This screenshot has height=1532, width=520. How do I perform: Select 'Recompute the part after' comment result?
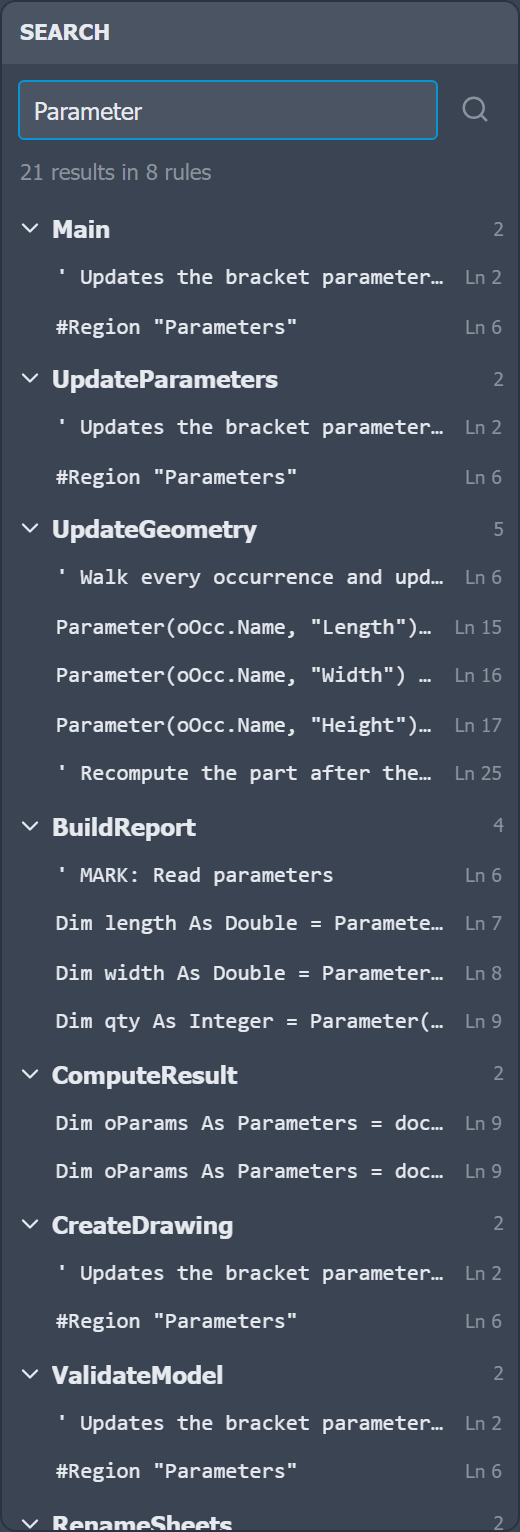click(260, 773)
